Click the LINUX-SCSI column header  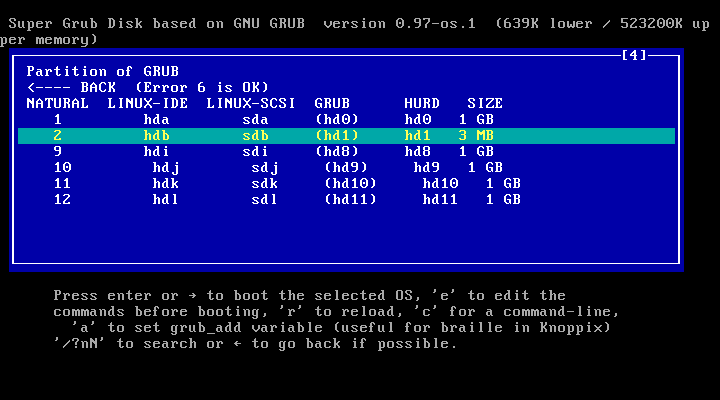point(251,103)
